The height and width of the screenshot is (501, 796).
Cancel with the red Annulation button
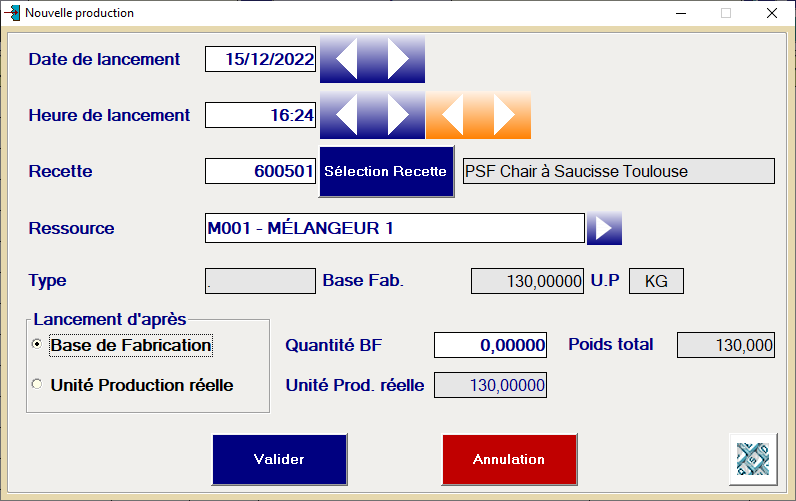point(509,459)
